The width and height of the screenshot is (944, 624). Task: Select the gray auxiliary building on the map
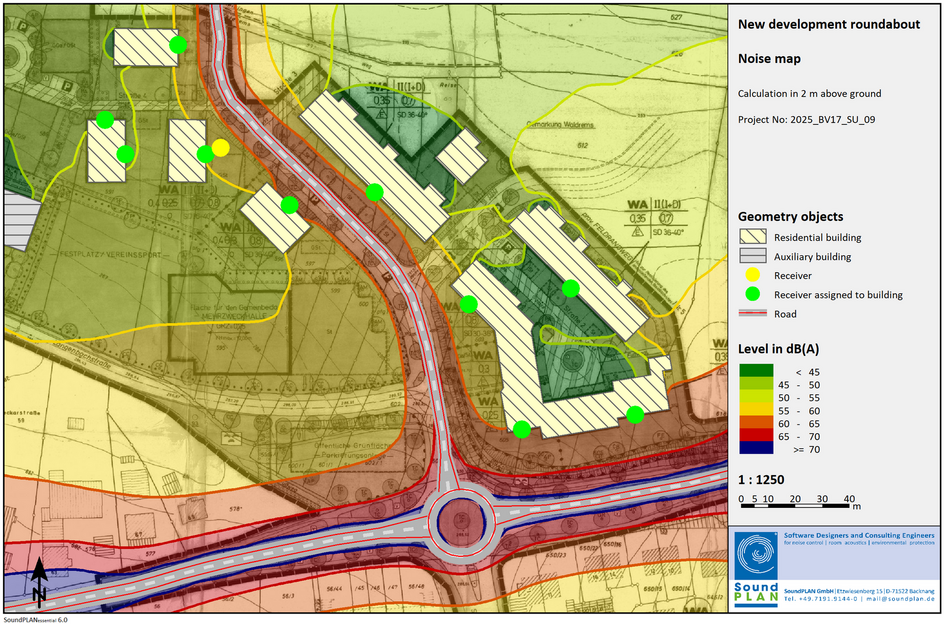pyautogui.click(x=18, y=220)
